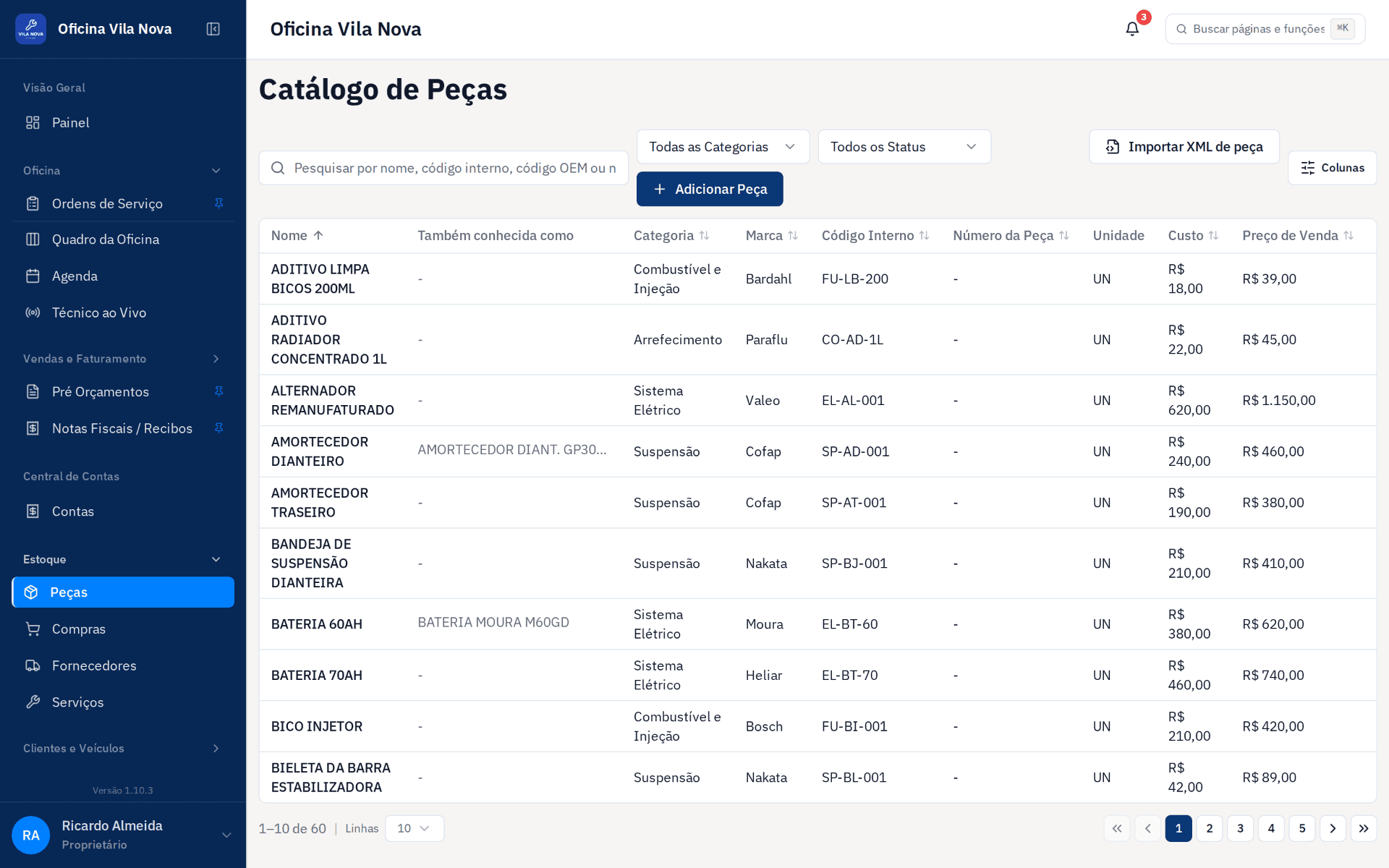1389x868 pixels.
Task: Go to next page chevron
Action: (x=1333, y=828)
